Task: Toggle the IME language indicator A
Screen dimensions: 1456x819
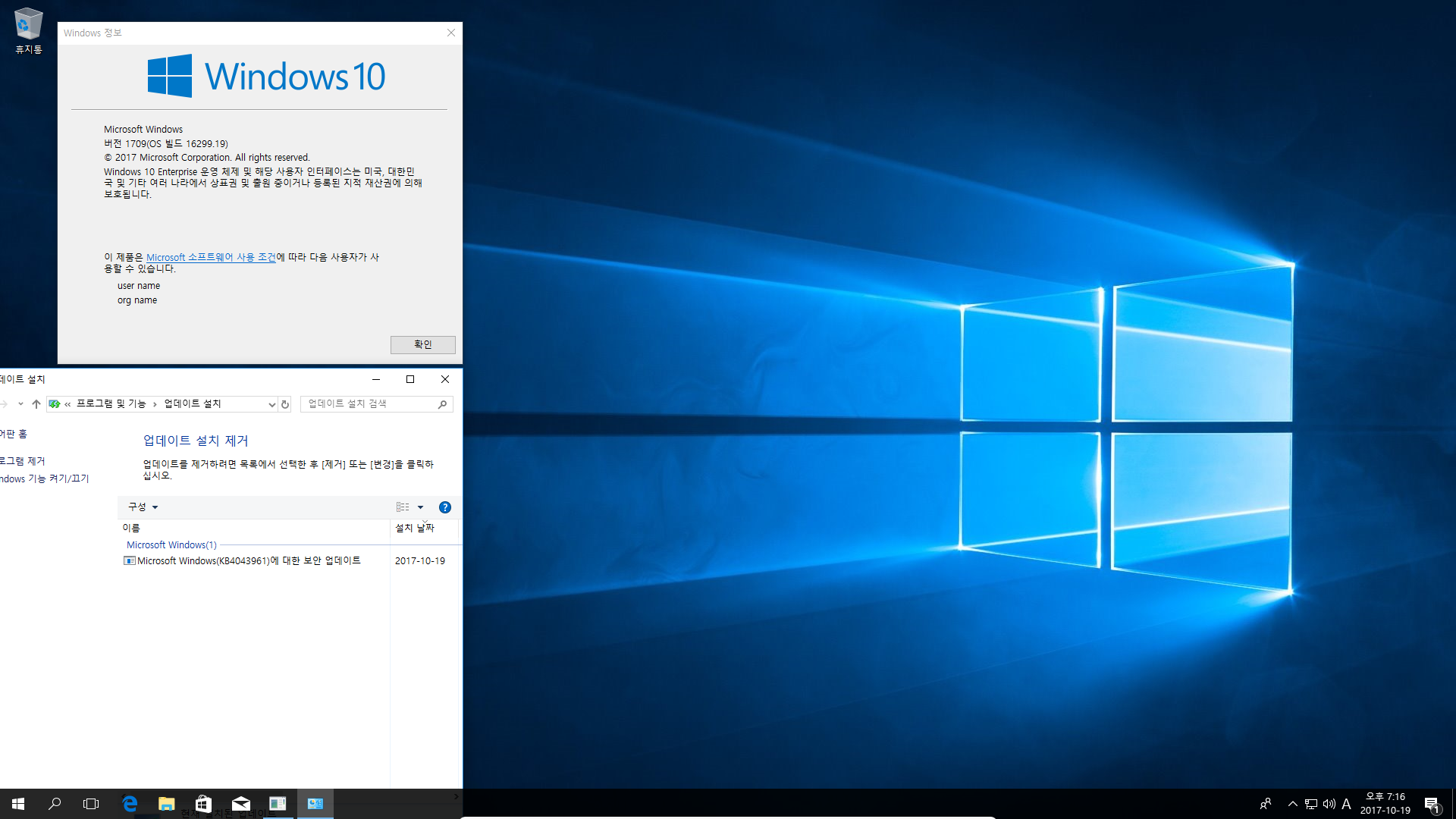Action: pyautogui.click(x=1346, y=804)
